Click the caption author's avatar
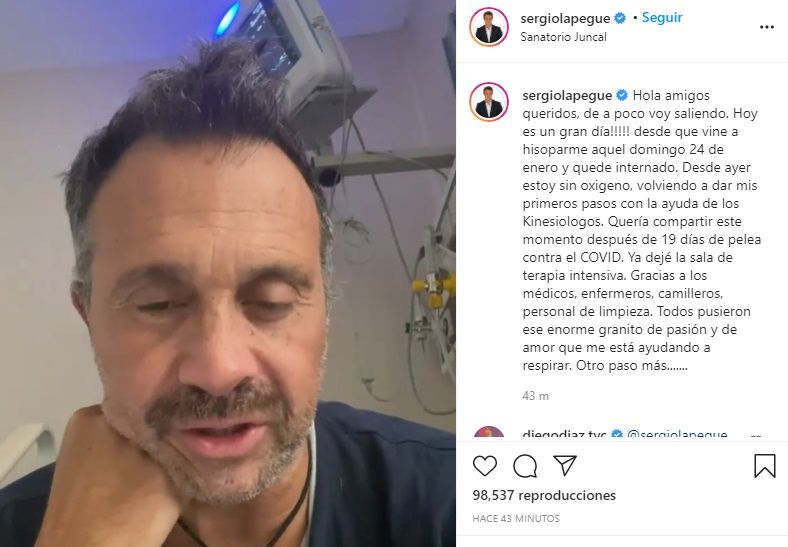The height and width of the screenshot is (547, 788). pos(489,102)
